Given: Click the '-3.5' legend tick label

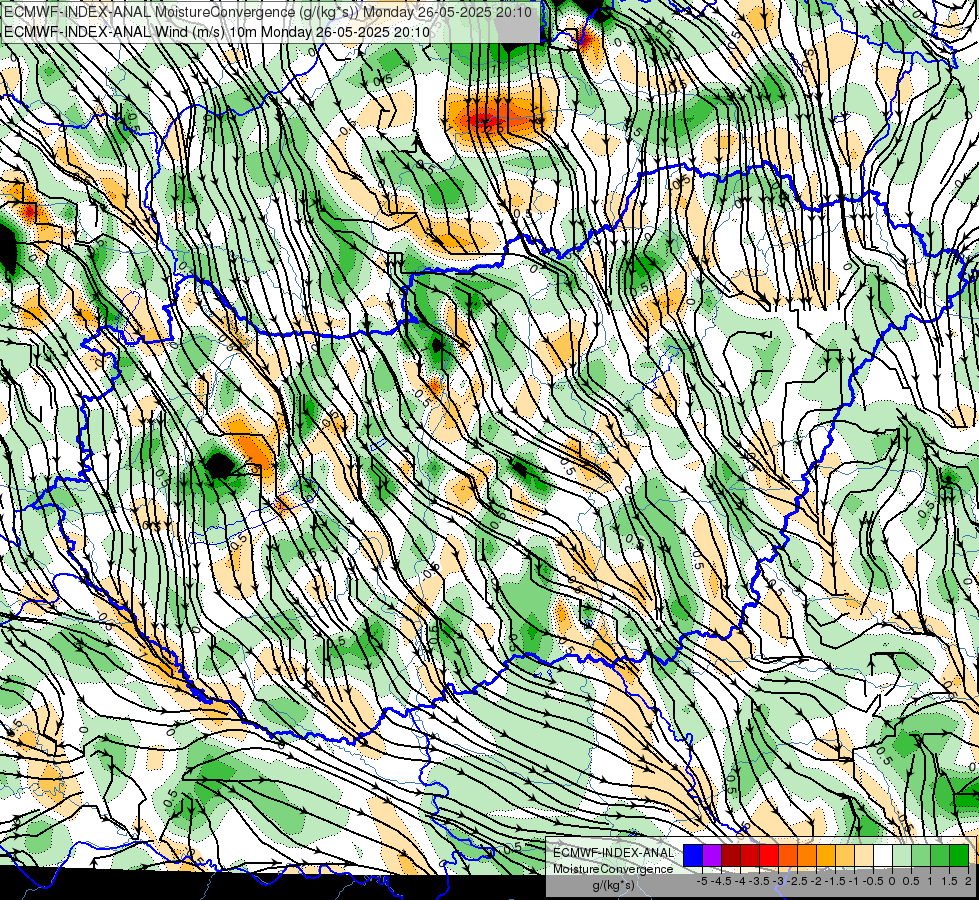Looking at the screenshot, I should click(759, 881).
